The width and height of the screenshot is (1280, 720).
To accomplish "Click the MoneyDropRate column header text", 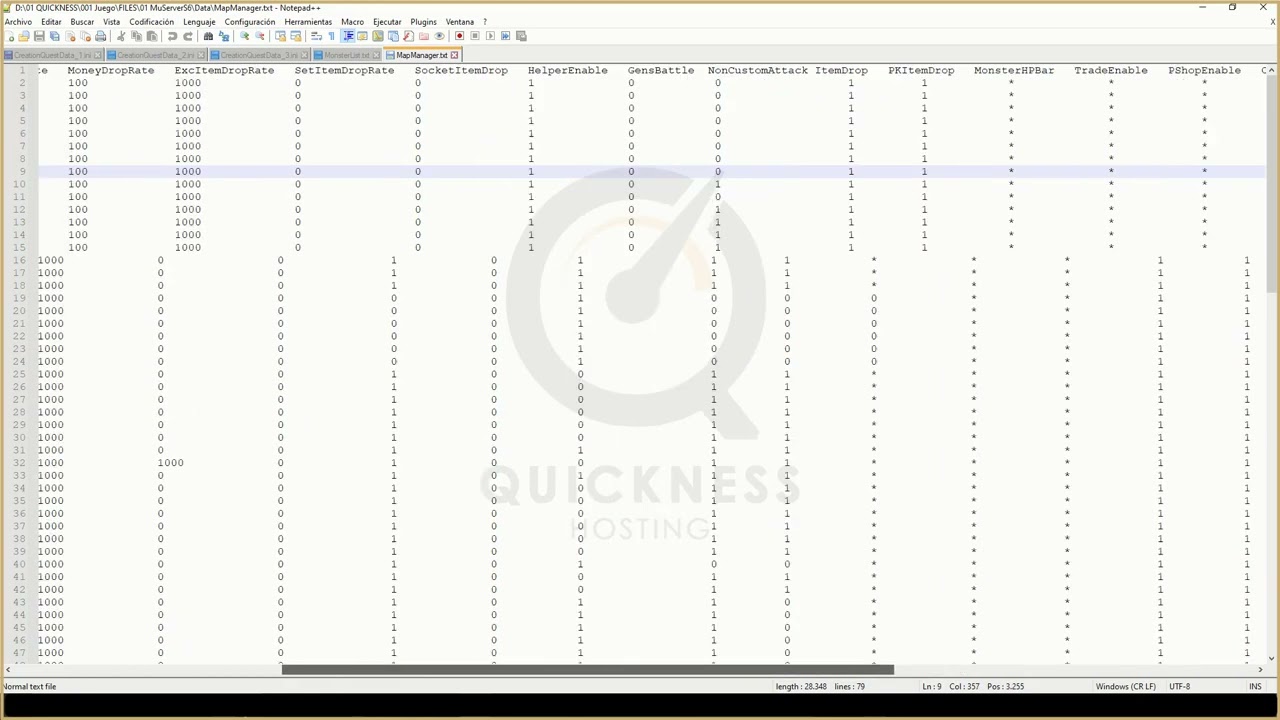I will tap(111, 71).
